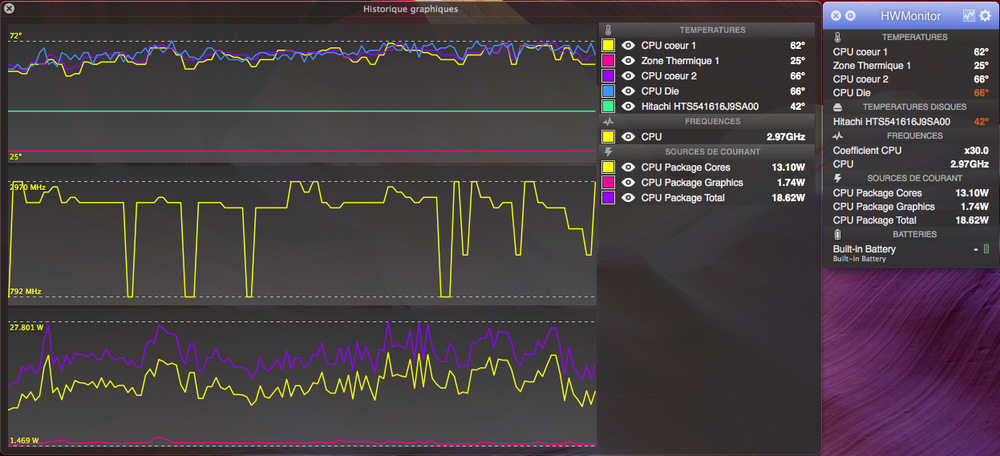Click the thermometer icon in the HWMonitor panel
The height and width of the screenshot is (456, 1000).
tap(837, 37)
